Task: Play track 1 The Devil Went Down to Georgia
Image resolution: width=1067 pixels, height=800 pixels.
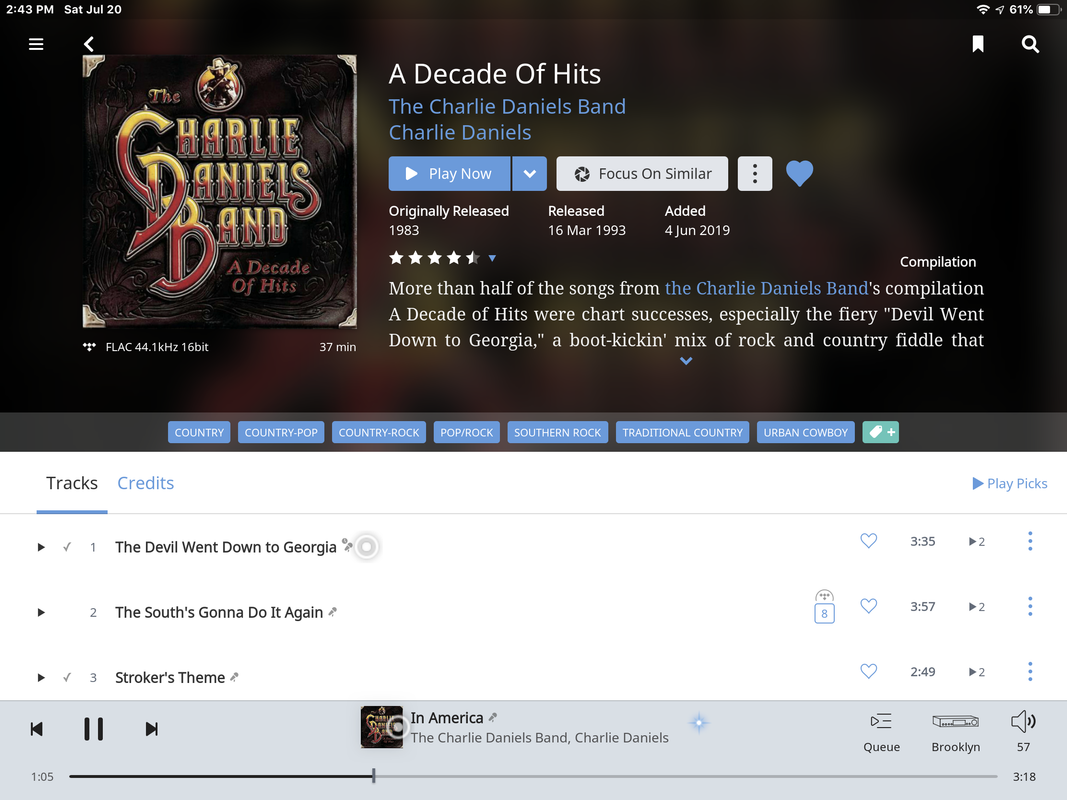Action: pyautogui.click(x=41, y=547)
